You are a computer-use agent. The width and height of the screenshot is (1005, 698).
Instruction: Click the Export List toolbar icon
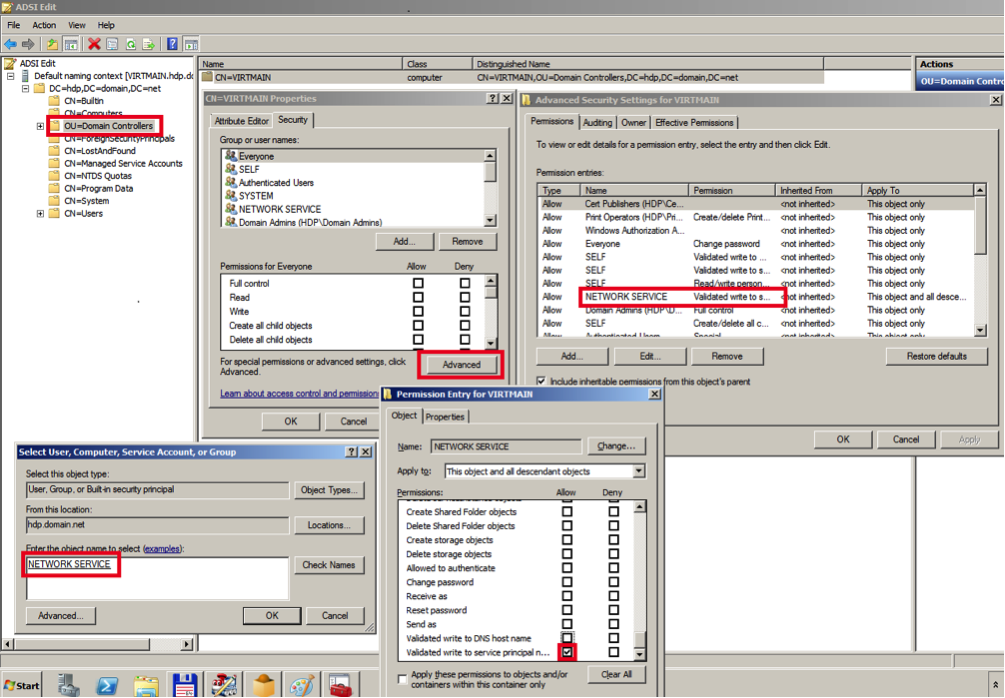pyautogui.click(x=148, y=44)
